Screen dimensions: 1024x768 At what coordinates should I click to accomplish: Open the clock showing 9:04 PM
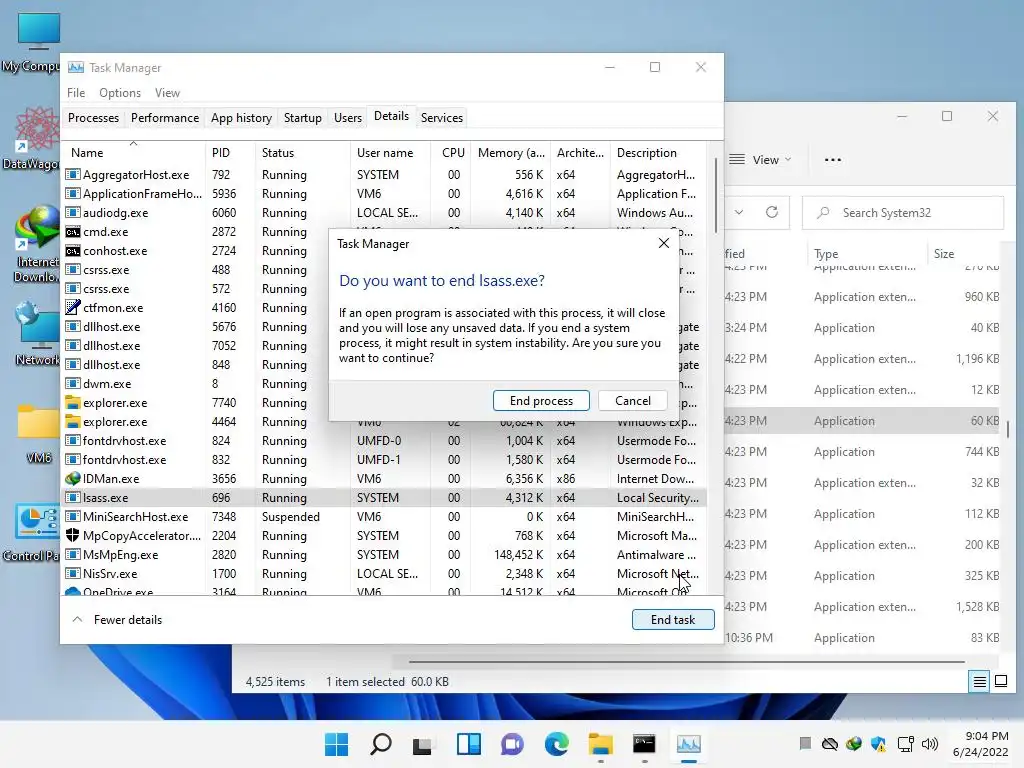980,743
